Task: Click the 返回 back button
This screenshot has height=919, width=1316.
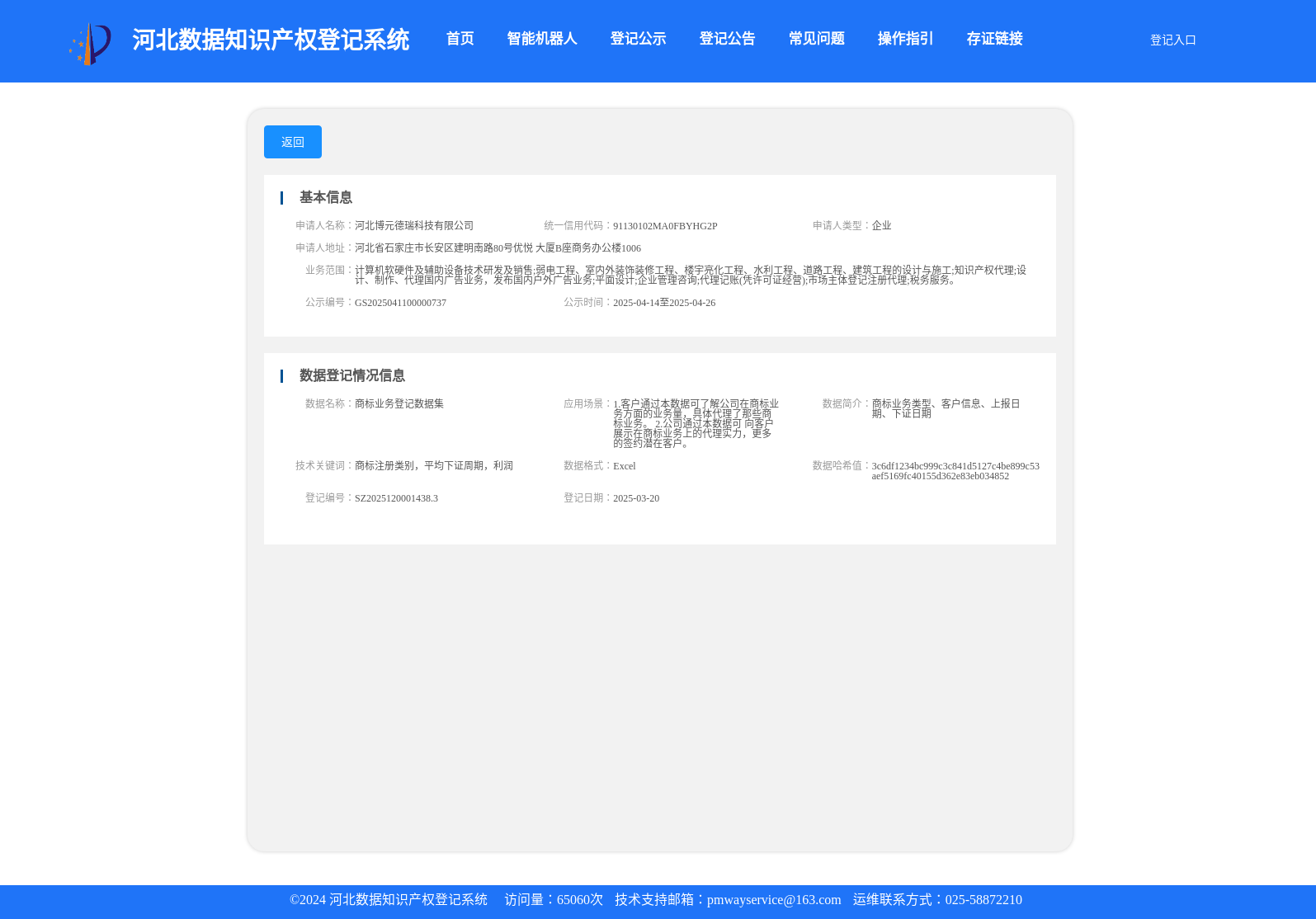Action: point(293,142)
